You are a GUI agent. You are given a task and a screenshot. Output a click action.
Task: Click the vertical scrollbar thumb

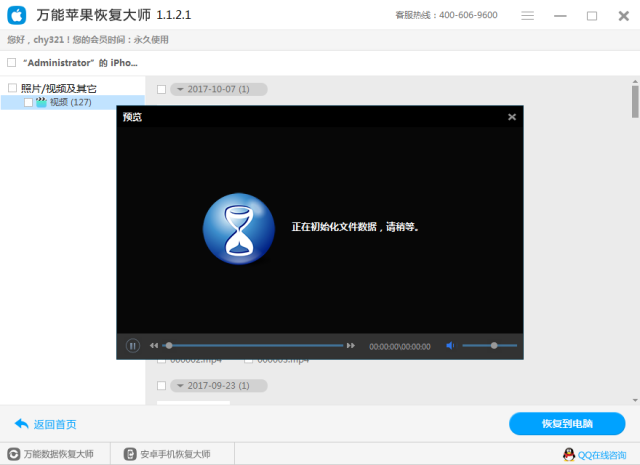(635, 101)
